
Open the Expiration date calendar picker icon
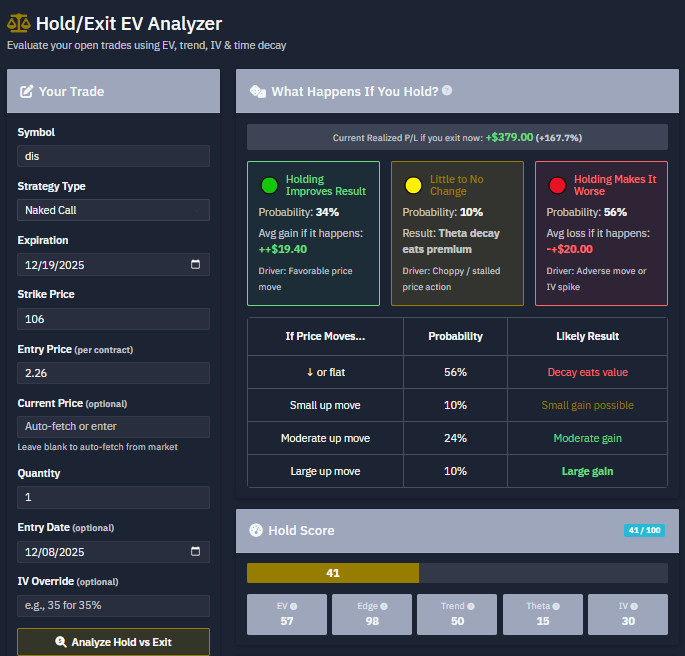point(195,264)
